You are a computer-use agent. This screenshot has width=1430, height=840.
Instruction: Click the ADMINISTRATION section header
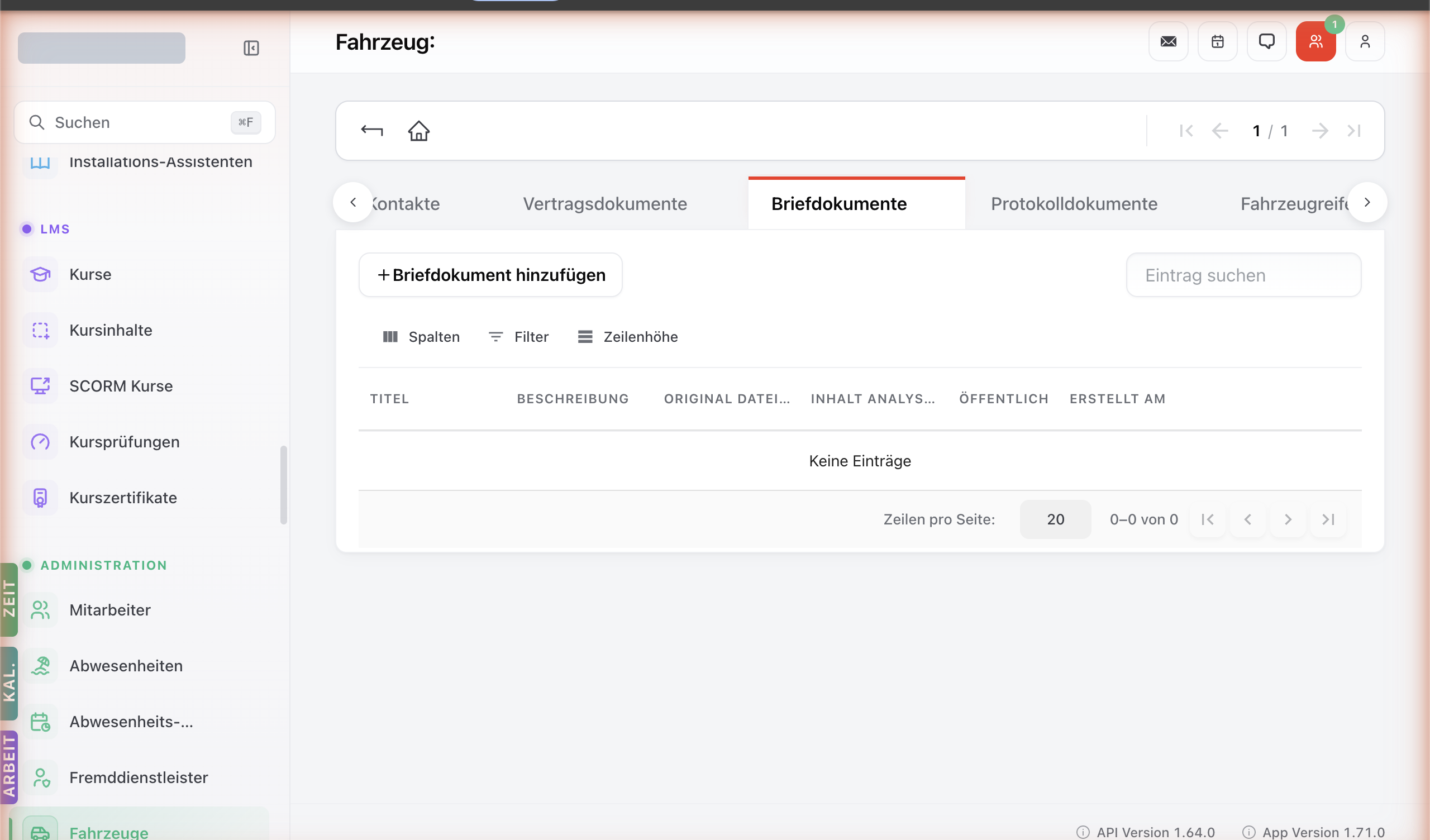(103, 565)
